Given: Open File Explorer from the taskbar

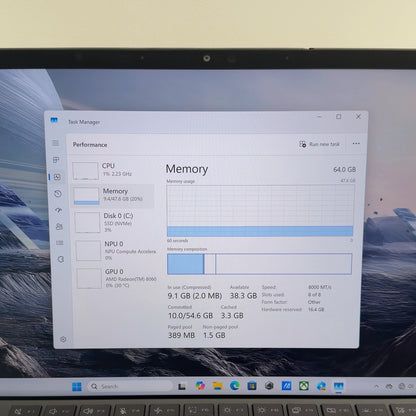Looking at the screenshot, I should pos(218,386).
